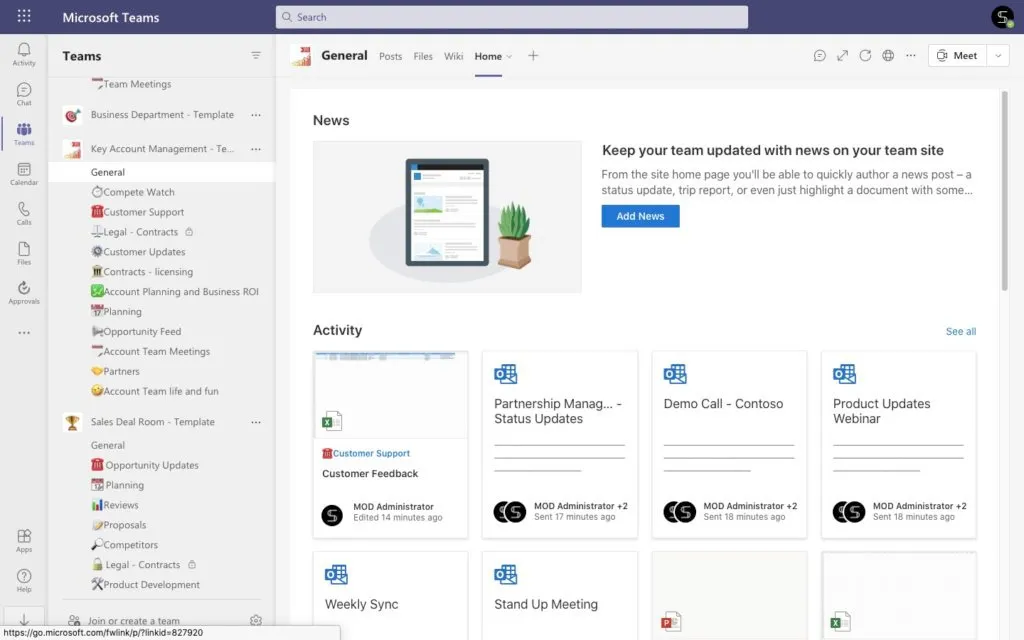Select the Opportunity Updates channel
Viewport: 1024px width, 640px height.
click(152, 465)
